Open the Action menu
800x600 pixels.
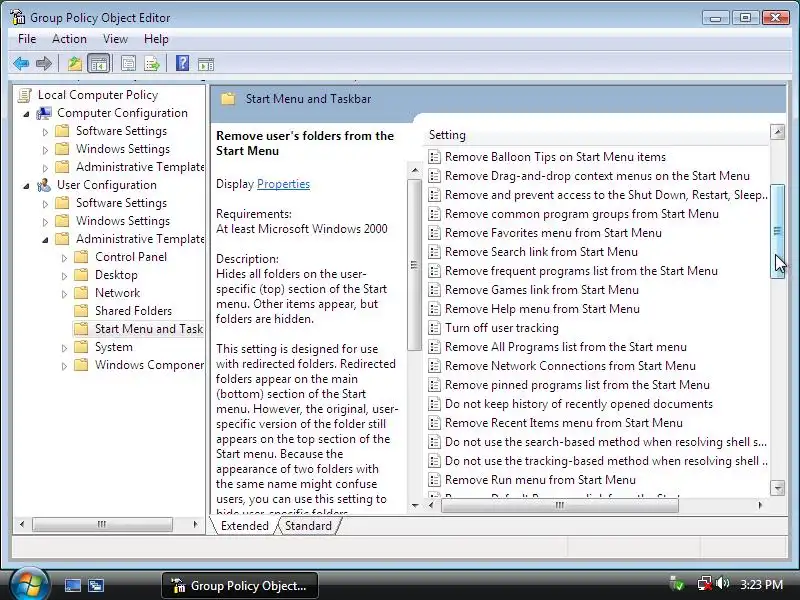69,39
